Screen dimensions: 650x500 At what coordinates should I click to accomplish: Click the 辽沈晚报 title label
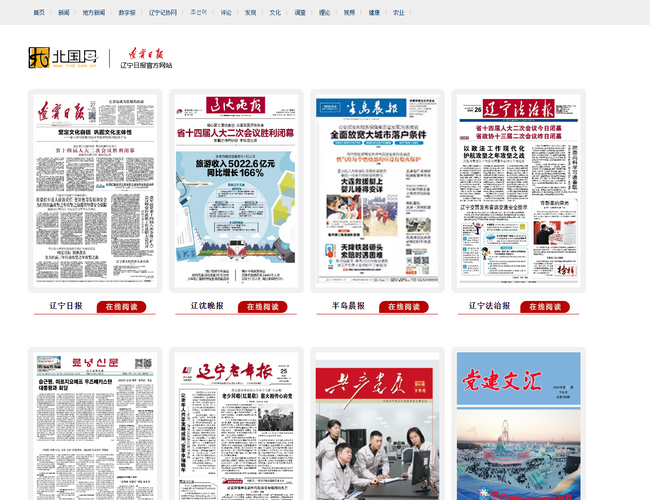point(207,306)
